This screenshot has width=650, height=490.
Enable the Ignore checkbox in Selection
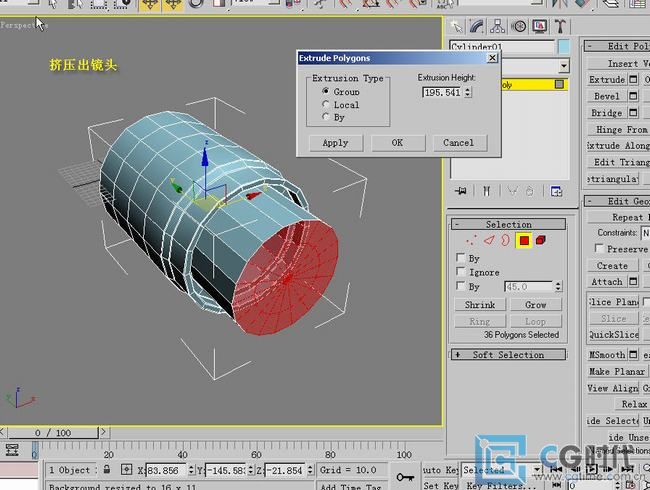point(460,272)
